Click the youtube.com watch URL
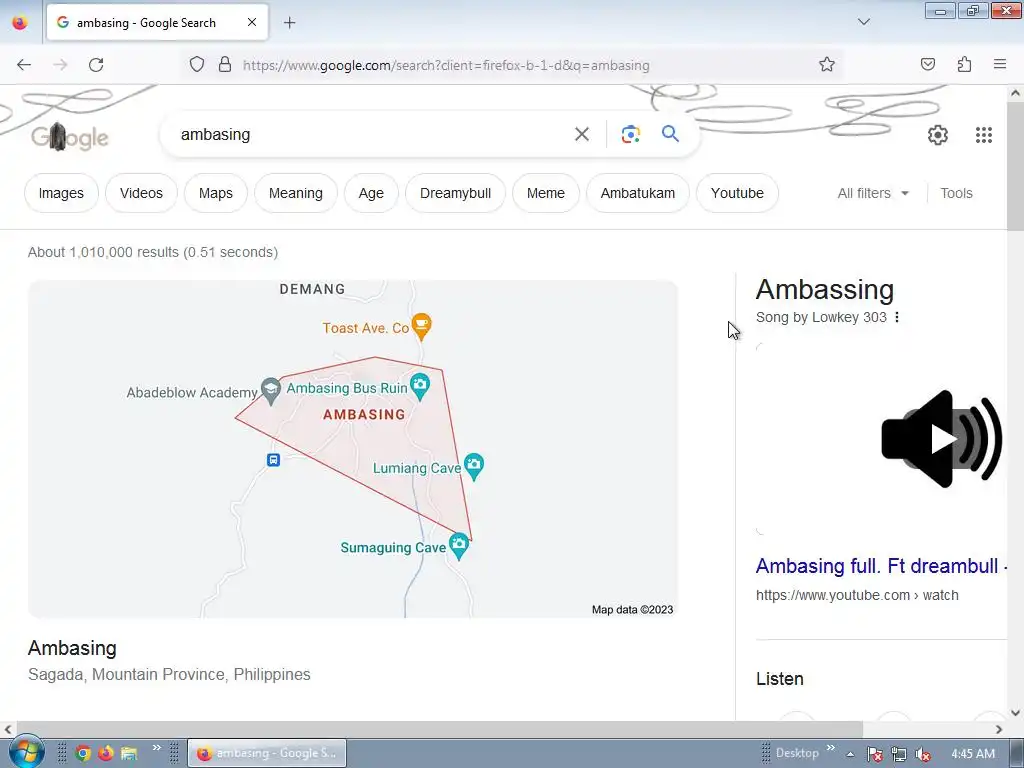Screen dimensions: 1024x768 click(x=857, y=595)
